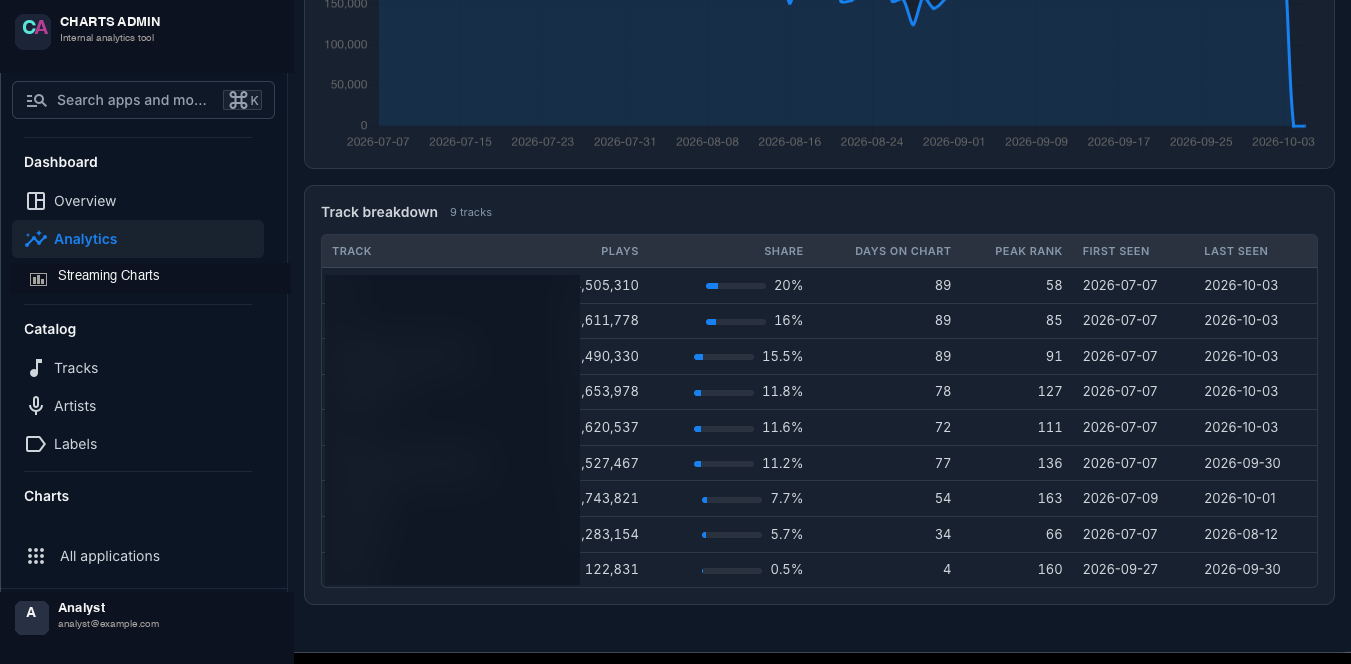
Task: Click the Artists microphone icon
Action: coord(36,406)
